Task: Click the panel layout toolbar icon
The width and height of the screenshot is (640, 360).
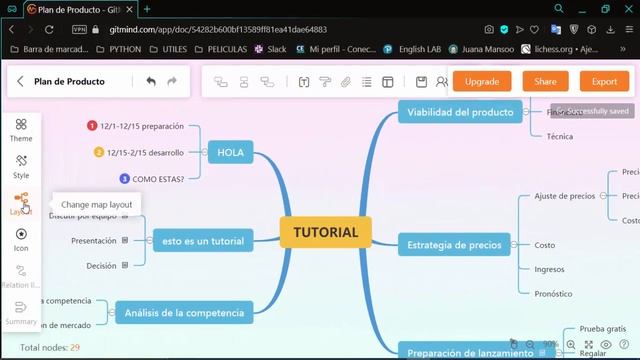Action: tap(388, 82)
